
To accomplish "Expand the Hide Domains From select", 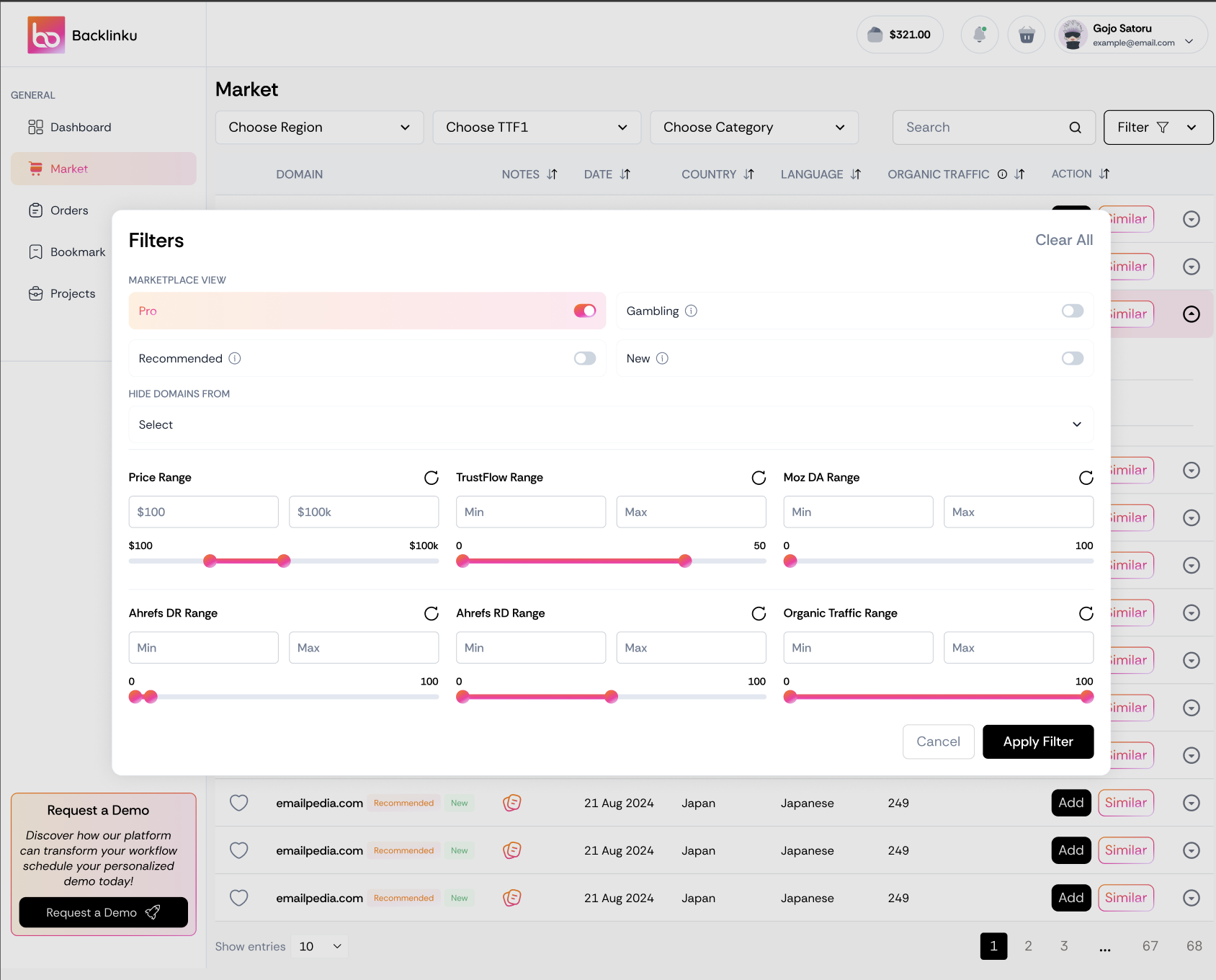I will (610, 424).
